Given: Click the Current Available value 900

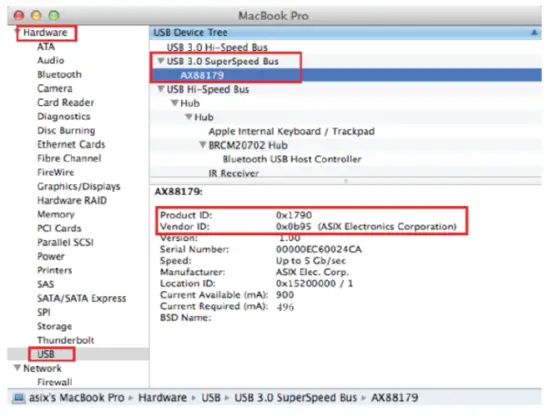Looking at the screenshot, I should pyautogui.click(x=285, y=295).
